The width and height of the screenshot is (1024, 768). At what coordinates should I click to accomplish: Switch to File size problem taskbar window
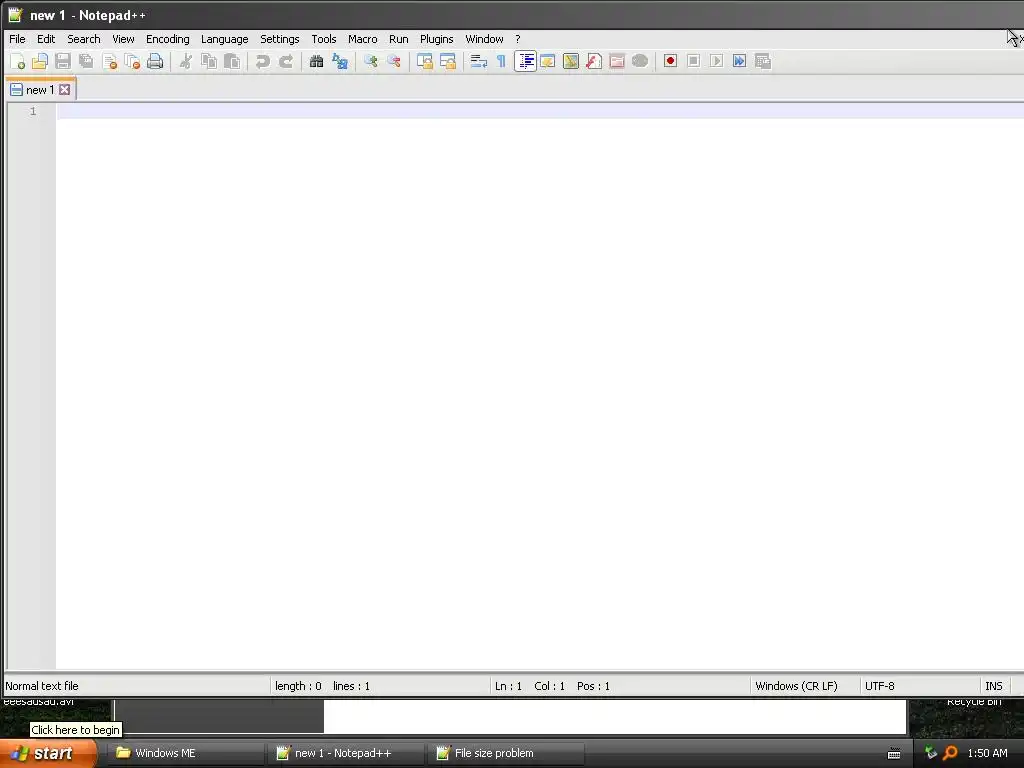[x=505, y=753]
